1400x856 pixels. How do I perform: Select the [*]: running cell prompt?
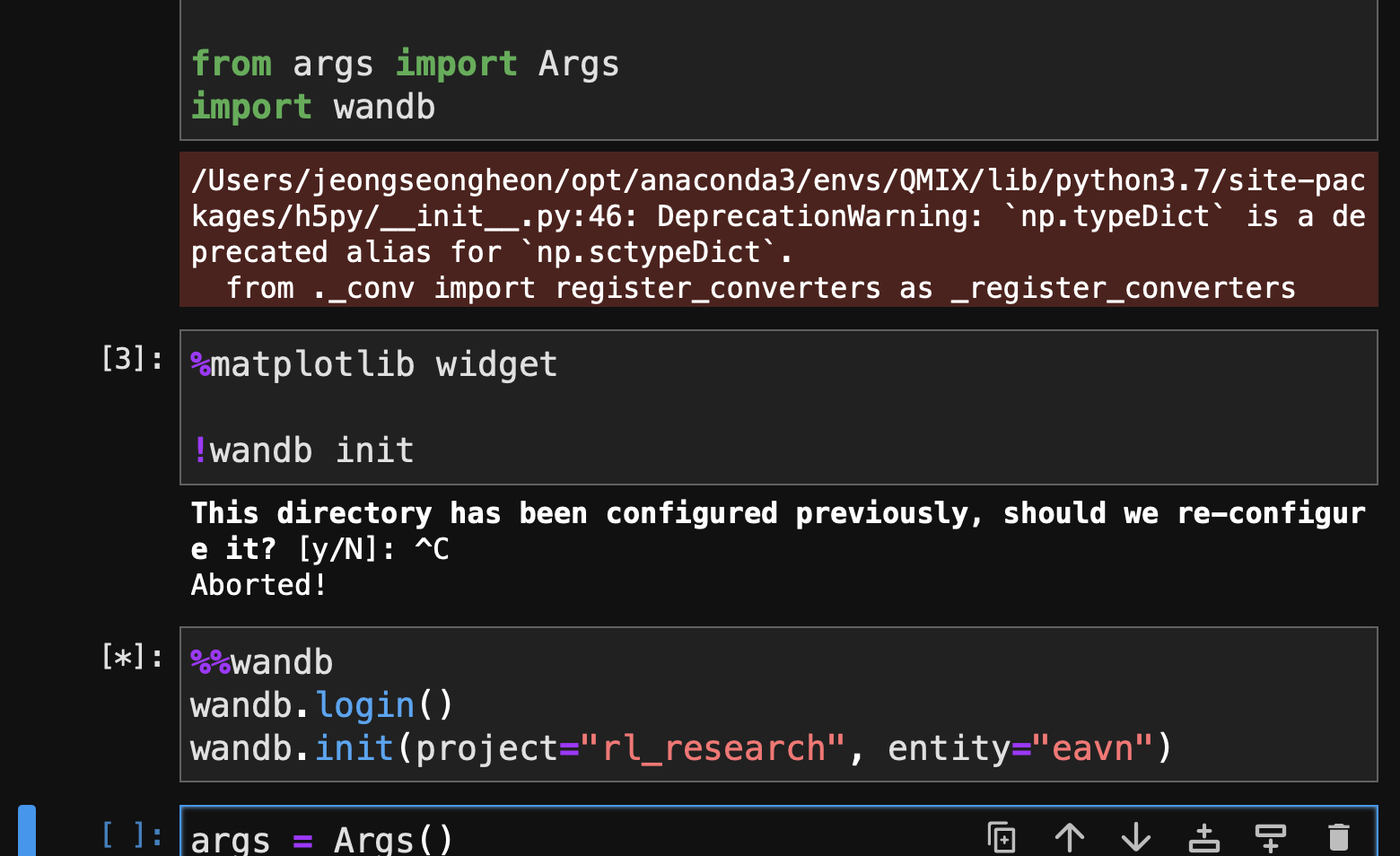click(132, 657)
